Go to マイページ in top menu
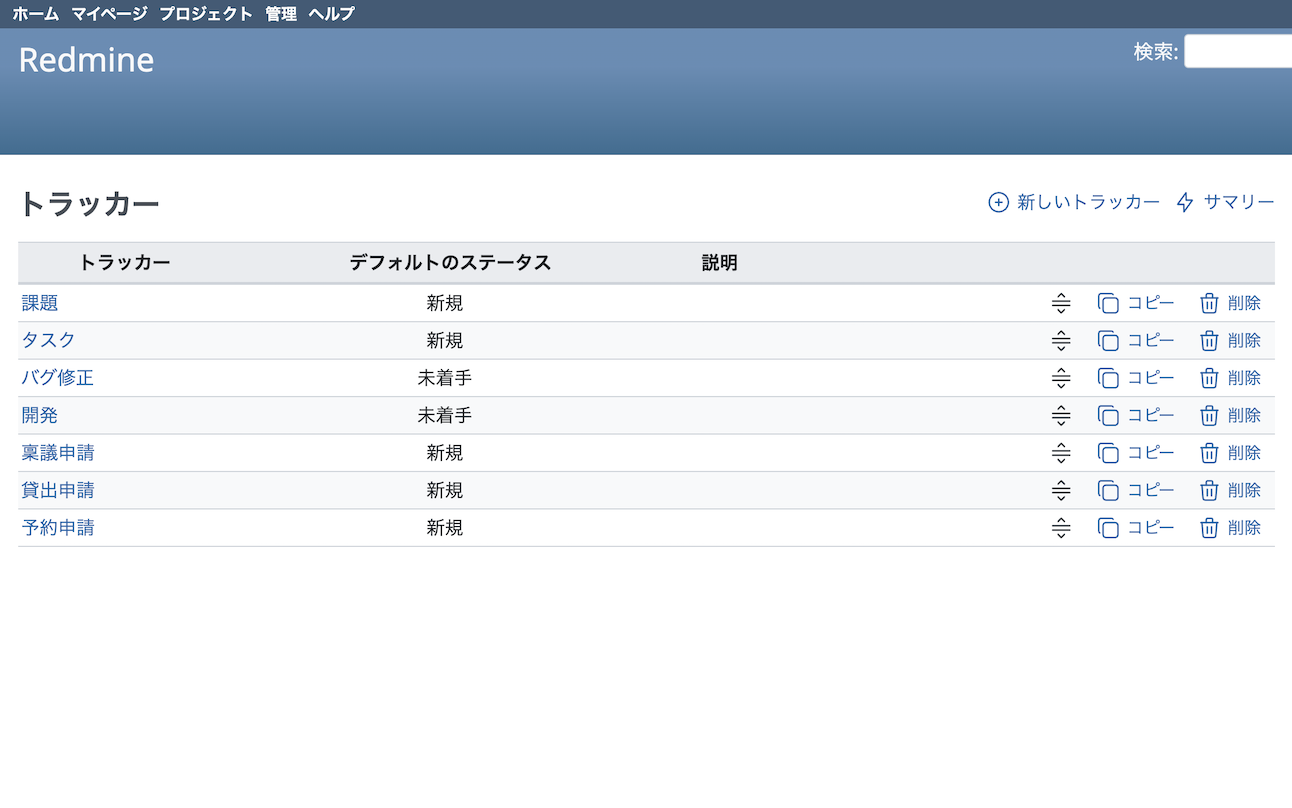This screenshot has width=1292, height=808. [x=109, y=14]
